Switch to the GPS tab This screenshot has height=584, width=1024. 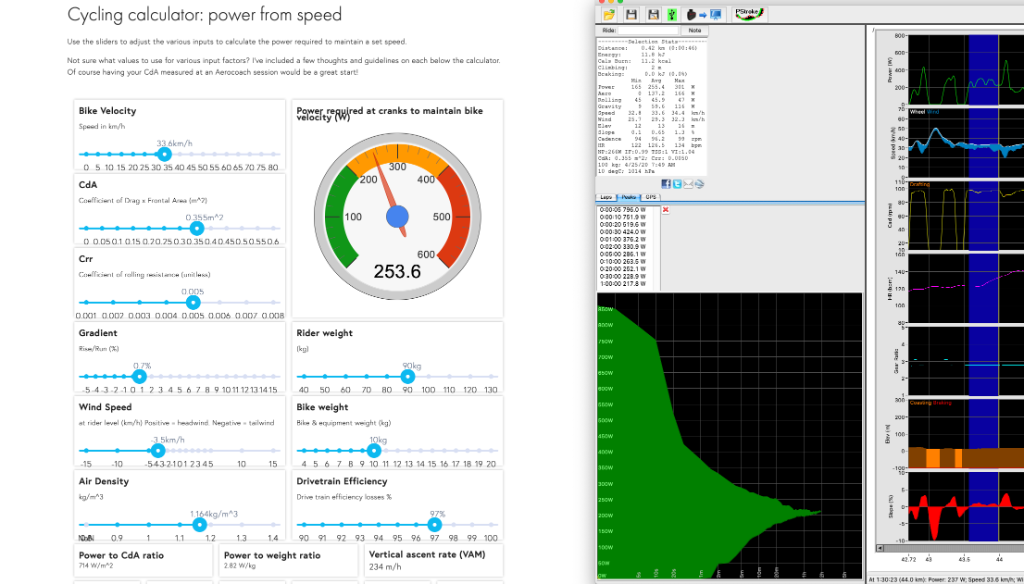coord(652,197)
